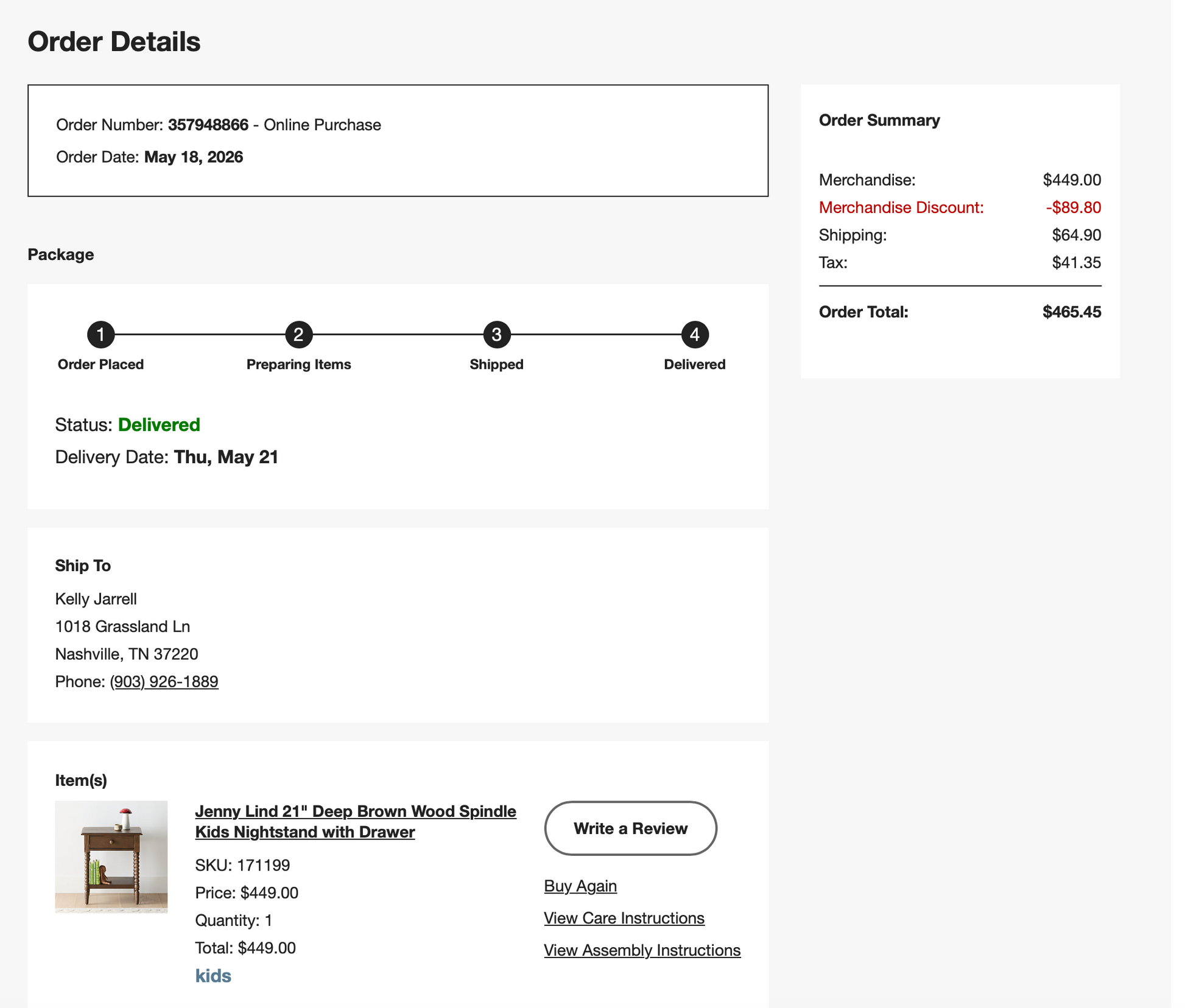This screenshot has height=1008, width=1185.
Task: Open the Jenny Lind Nightstand product title link
Action: coord(356,822)
